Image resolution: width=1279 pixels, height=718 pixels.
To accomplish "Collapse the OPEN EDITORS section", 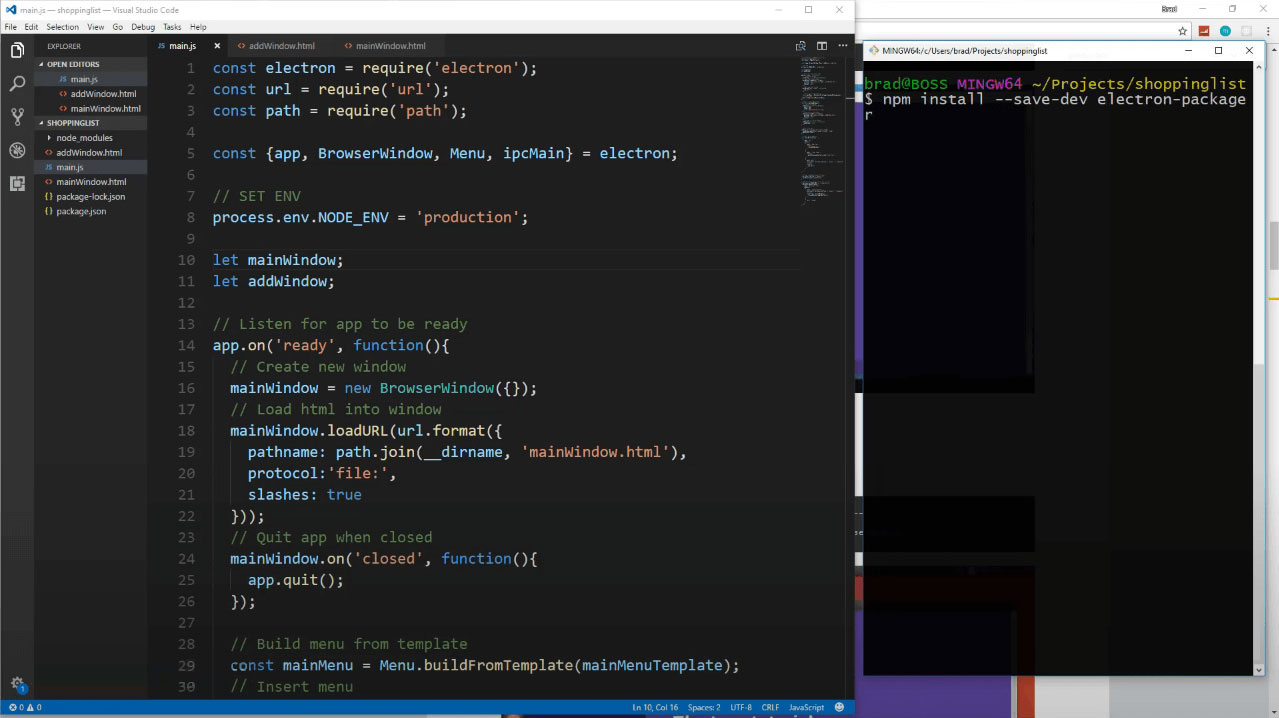I will 72,64.
